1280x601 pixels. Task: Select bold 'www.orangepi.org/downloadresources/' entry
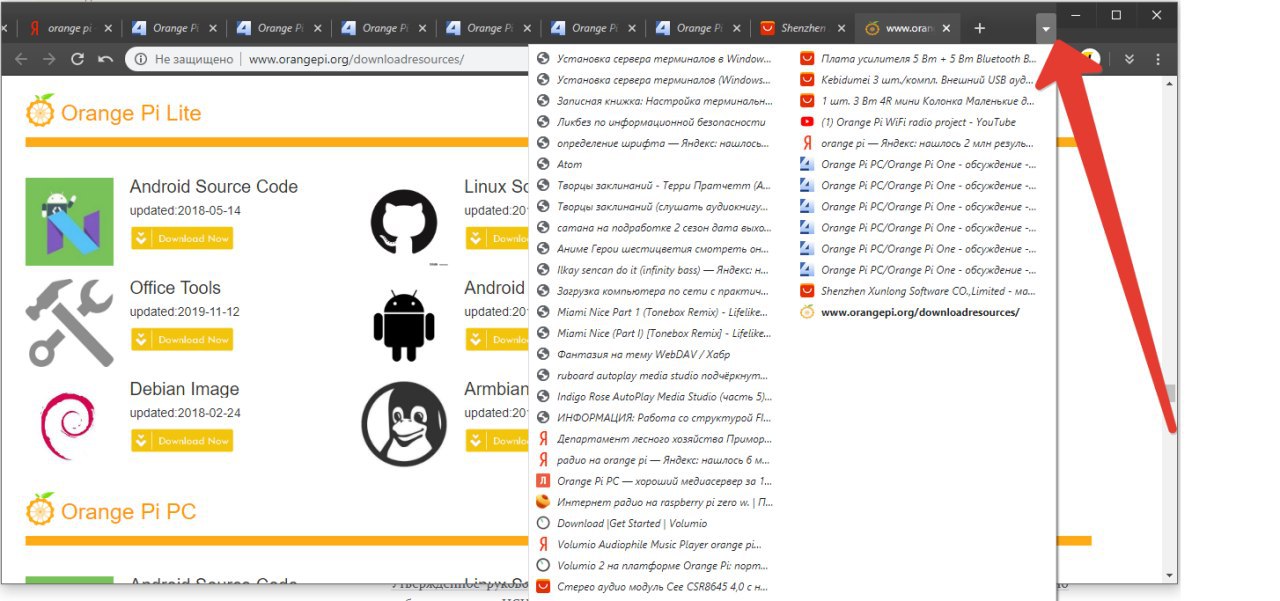pos(918,312)
